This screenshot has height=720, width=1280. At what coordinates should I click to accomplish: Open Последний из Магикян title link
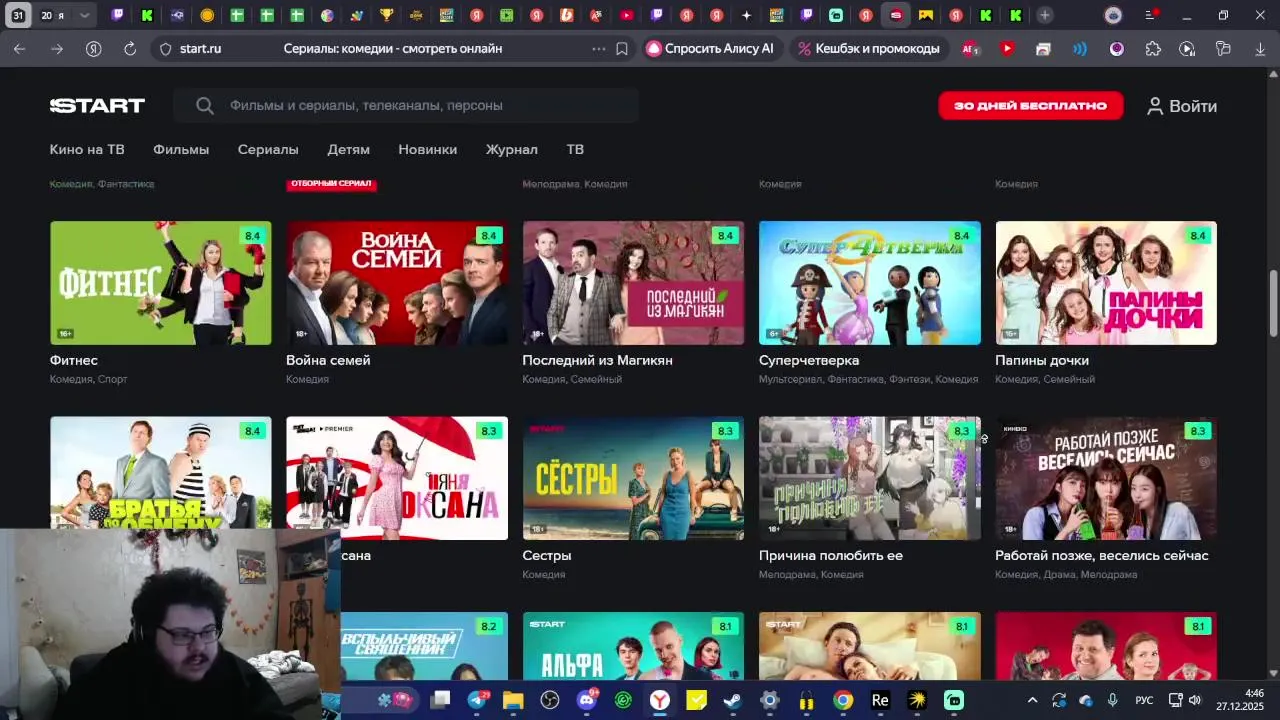[597, 360]
